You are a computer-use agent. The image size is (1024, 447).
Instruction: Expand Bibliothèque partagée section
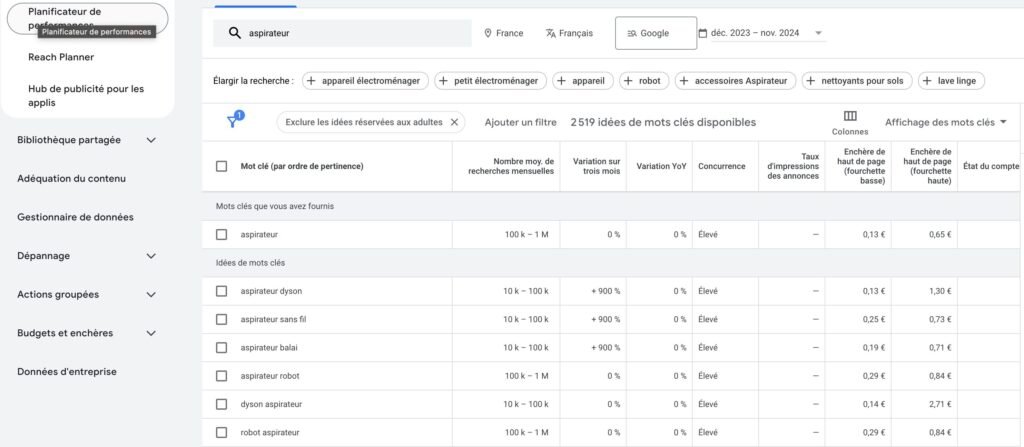coord(151,140)
